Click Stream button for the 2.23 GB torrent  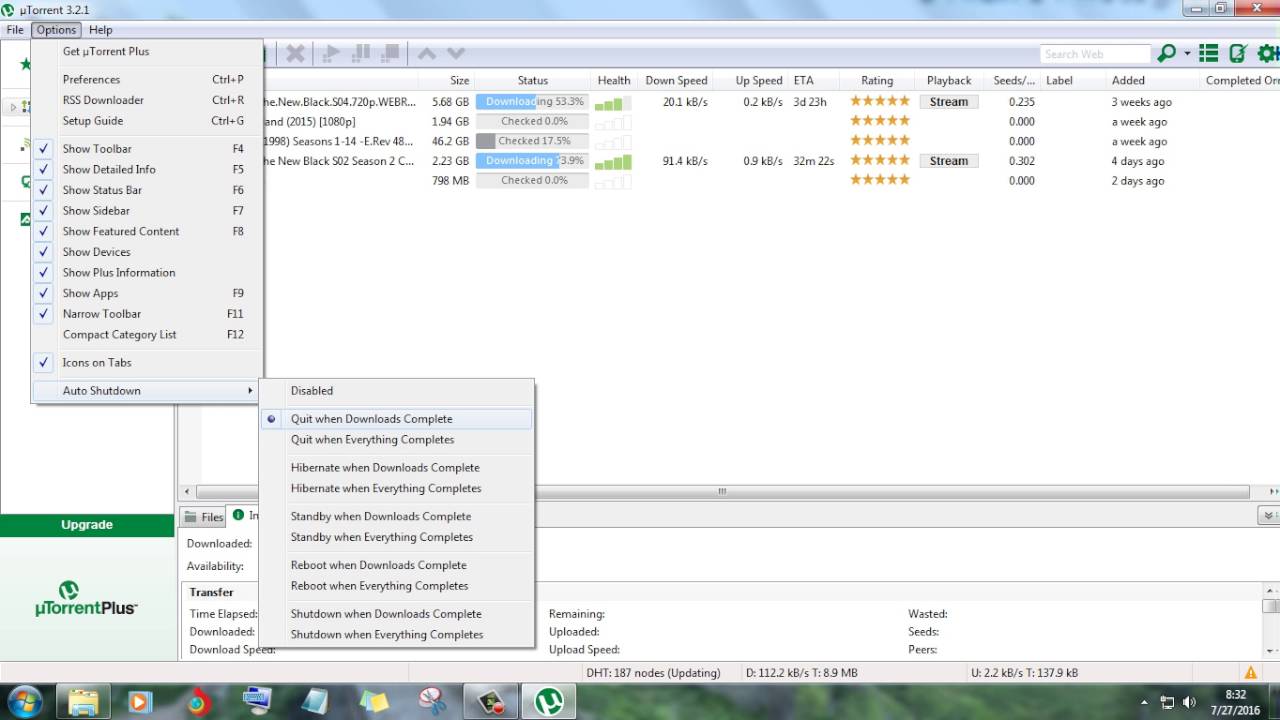click(x=949, y=161)
